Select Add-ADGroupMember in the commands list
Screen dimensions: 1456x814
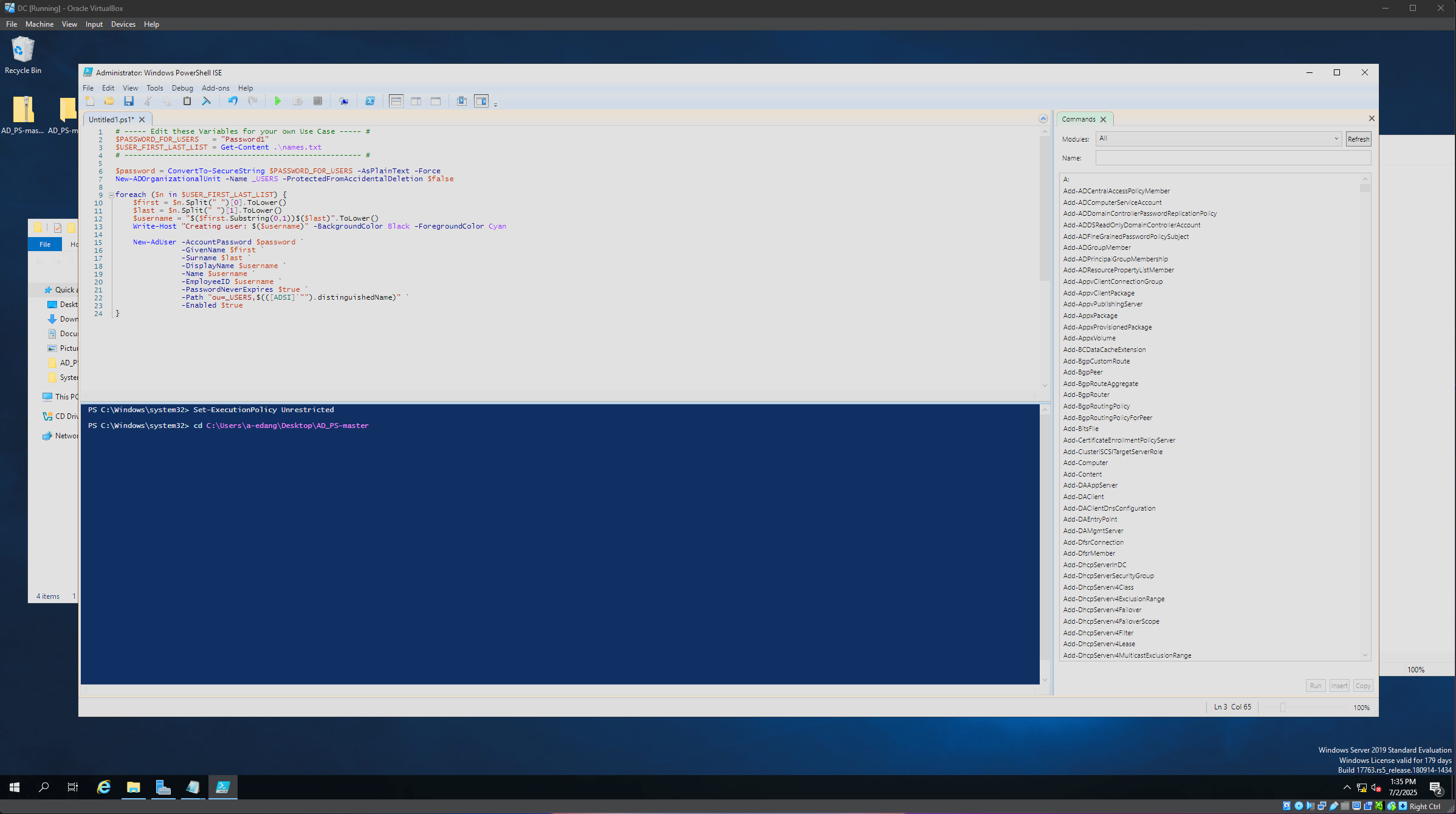[1097, 247]
